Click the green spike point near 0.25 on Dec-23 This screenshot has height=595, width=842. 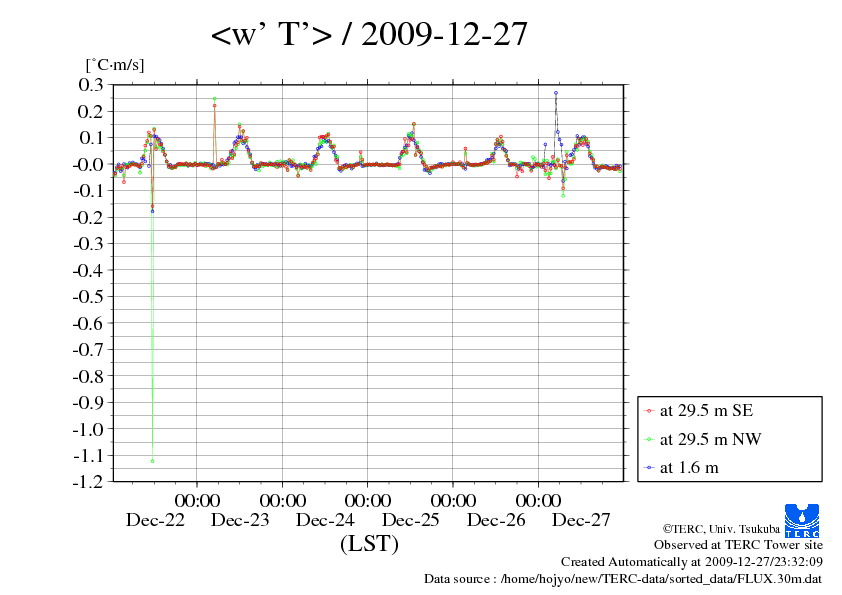click(214, 99)
